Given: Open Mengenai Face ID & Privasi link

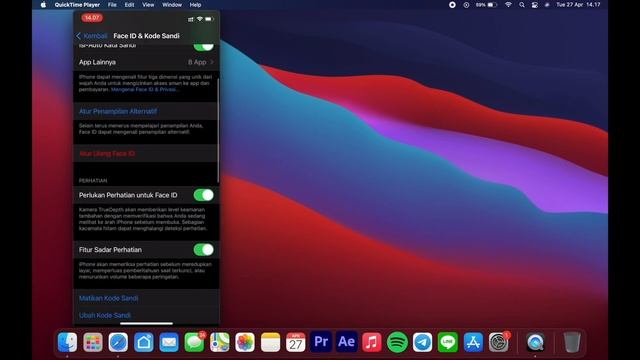Looking at the screenshot, I should coord(144,89).
